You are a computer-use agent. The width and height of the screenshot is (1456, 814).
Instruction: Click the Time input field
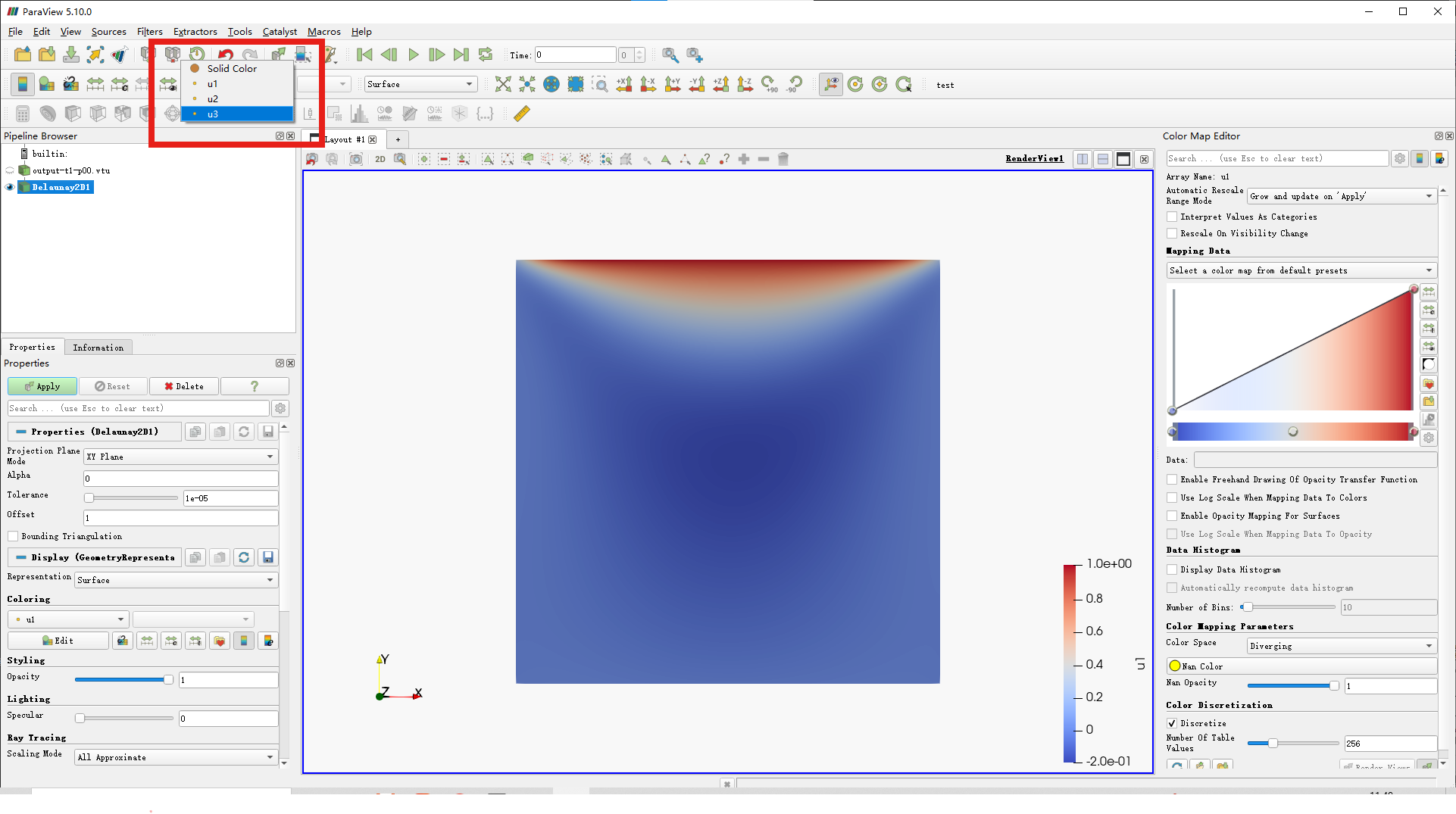575,55
